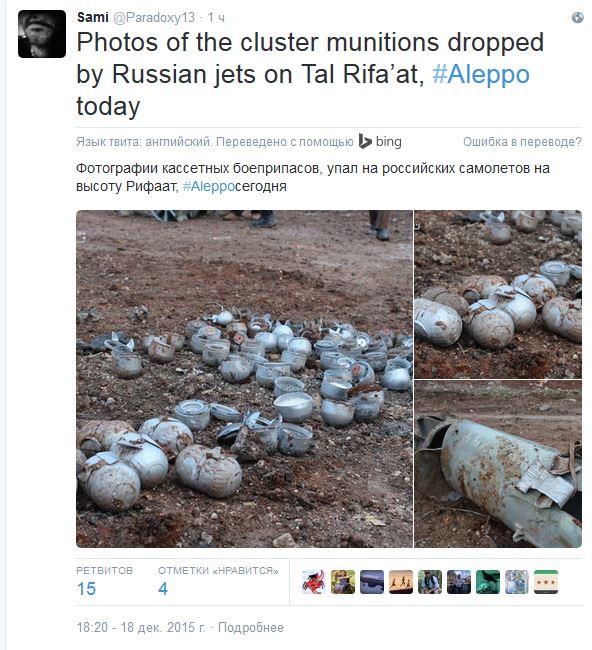Image resolution: width=592 pixels, height=650 pixels.
Task: Open the top-right submunitions close-up photo
Action: tap(498, 294)
